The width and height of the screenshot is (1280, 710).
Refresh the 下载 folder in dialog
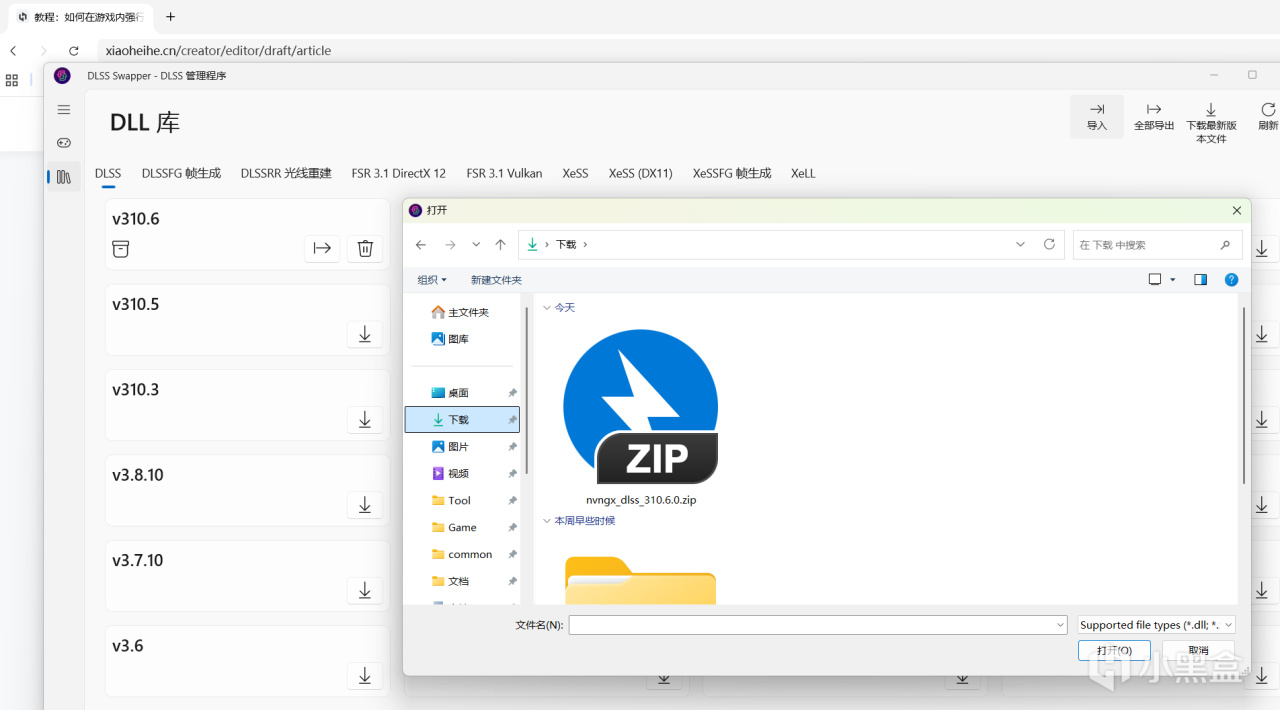pyautogui.click(x=1049, y=244)
